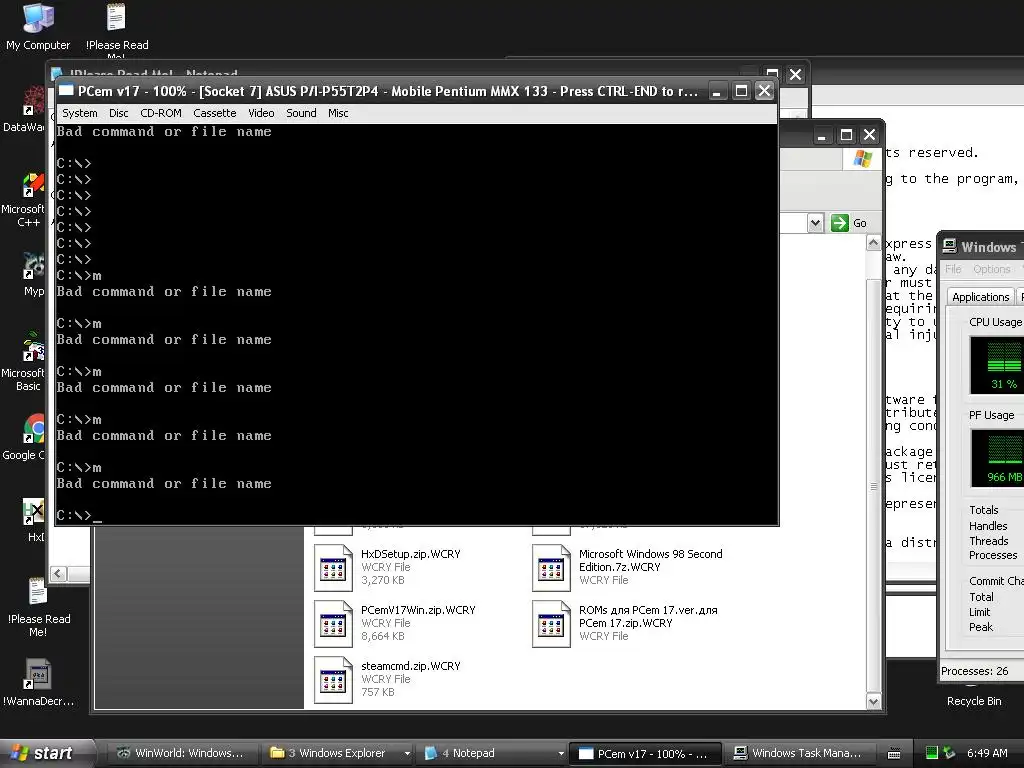Screen dimensions: 1024x768
Task: Click the safely remove hardware tray icon
Action: (x=949, y=753)
